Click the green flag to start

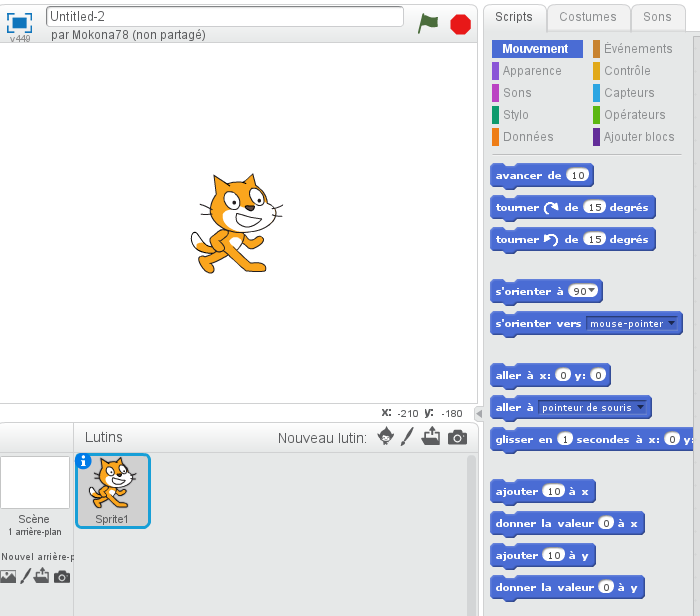click(x=428, y=24)
